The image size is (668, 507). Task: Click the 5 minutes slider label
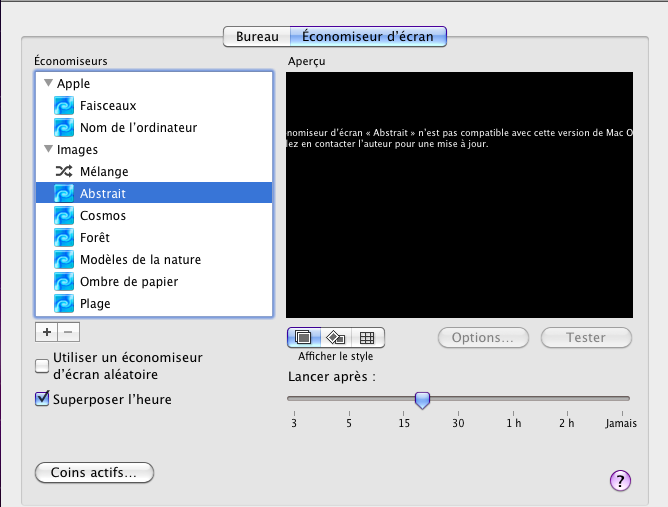coord(349,423)
